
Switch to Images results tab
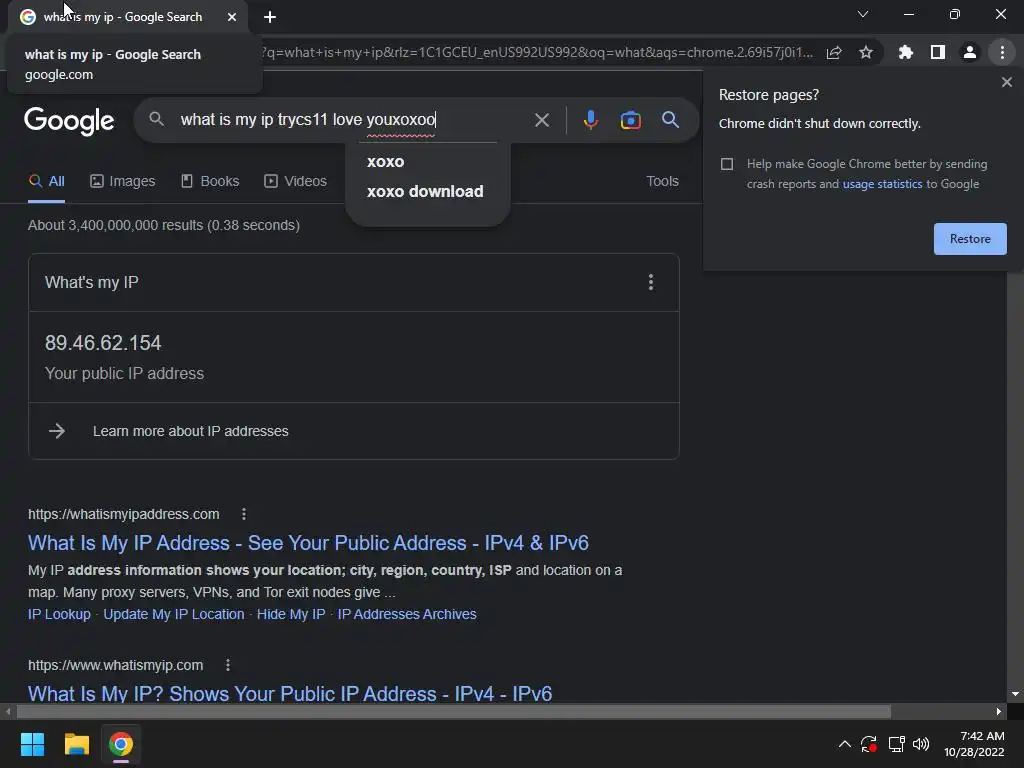tap(123, 182)
